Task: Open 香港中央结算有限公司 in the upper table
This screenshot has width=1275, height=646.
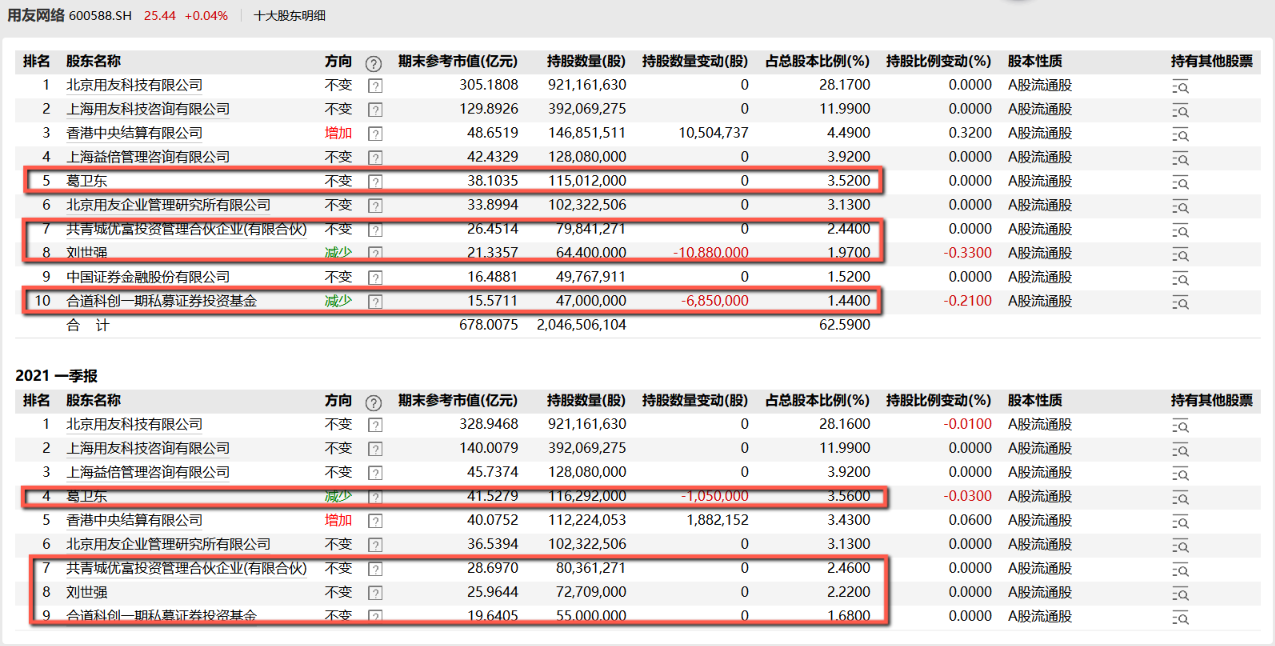Action: point(134,133)
